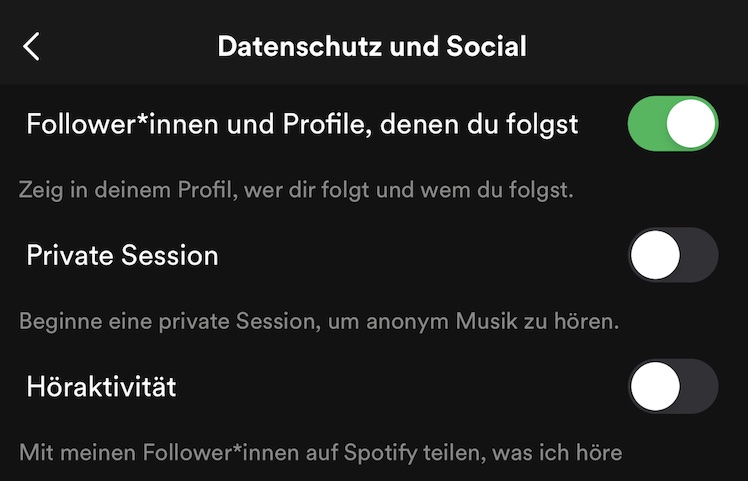The image size is (748, 481).
Task: Turn on the Höraktivität toggle
Action: pyautogui.click(x=672, y=386)
